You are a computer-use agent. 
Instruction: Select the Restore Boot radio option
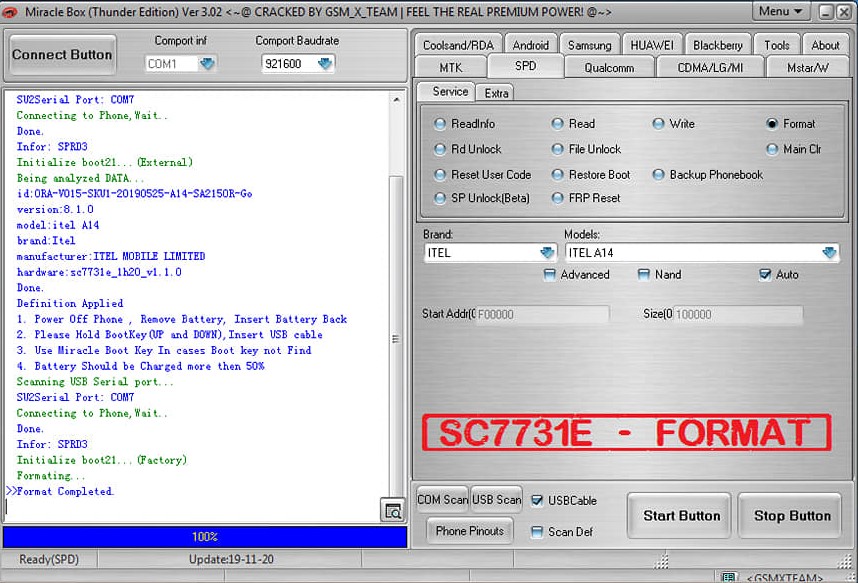[x=557, y=175]
